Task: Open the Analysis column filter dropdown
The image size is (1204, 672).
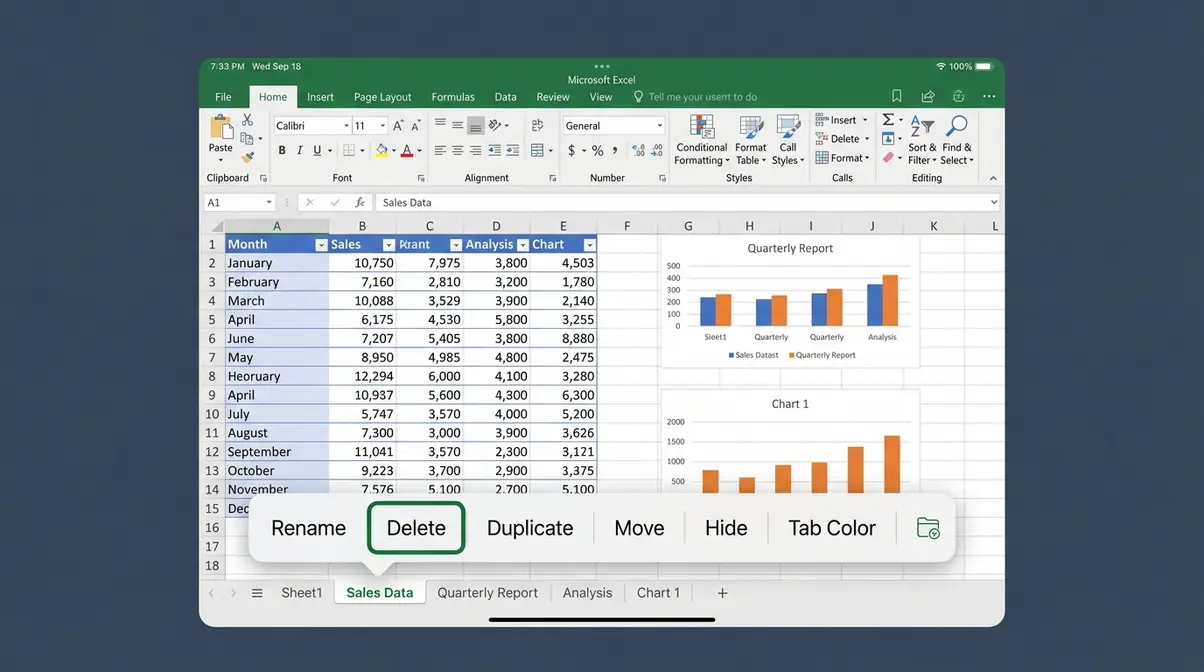Action: pos(522,245)
